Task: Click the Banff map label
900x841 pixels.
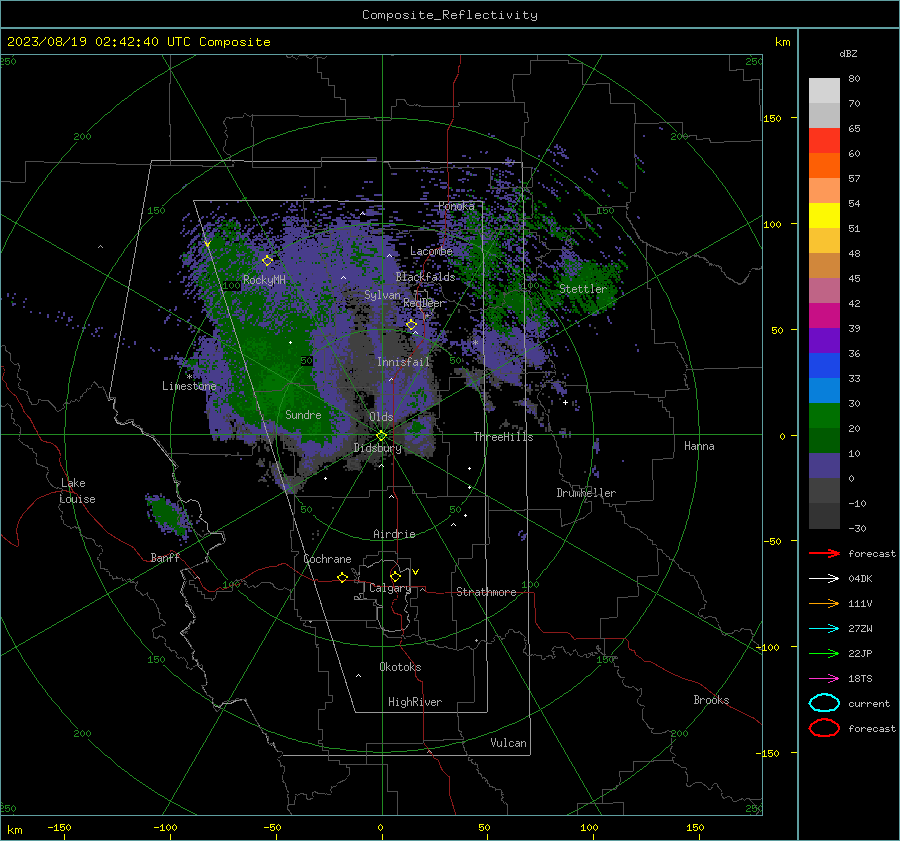Action: point(165,557)
